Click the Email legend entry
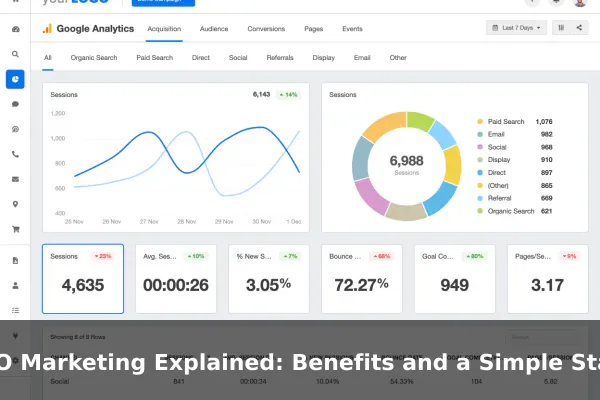 [515, 134]
